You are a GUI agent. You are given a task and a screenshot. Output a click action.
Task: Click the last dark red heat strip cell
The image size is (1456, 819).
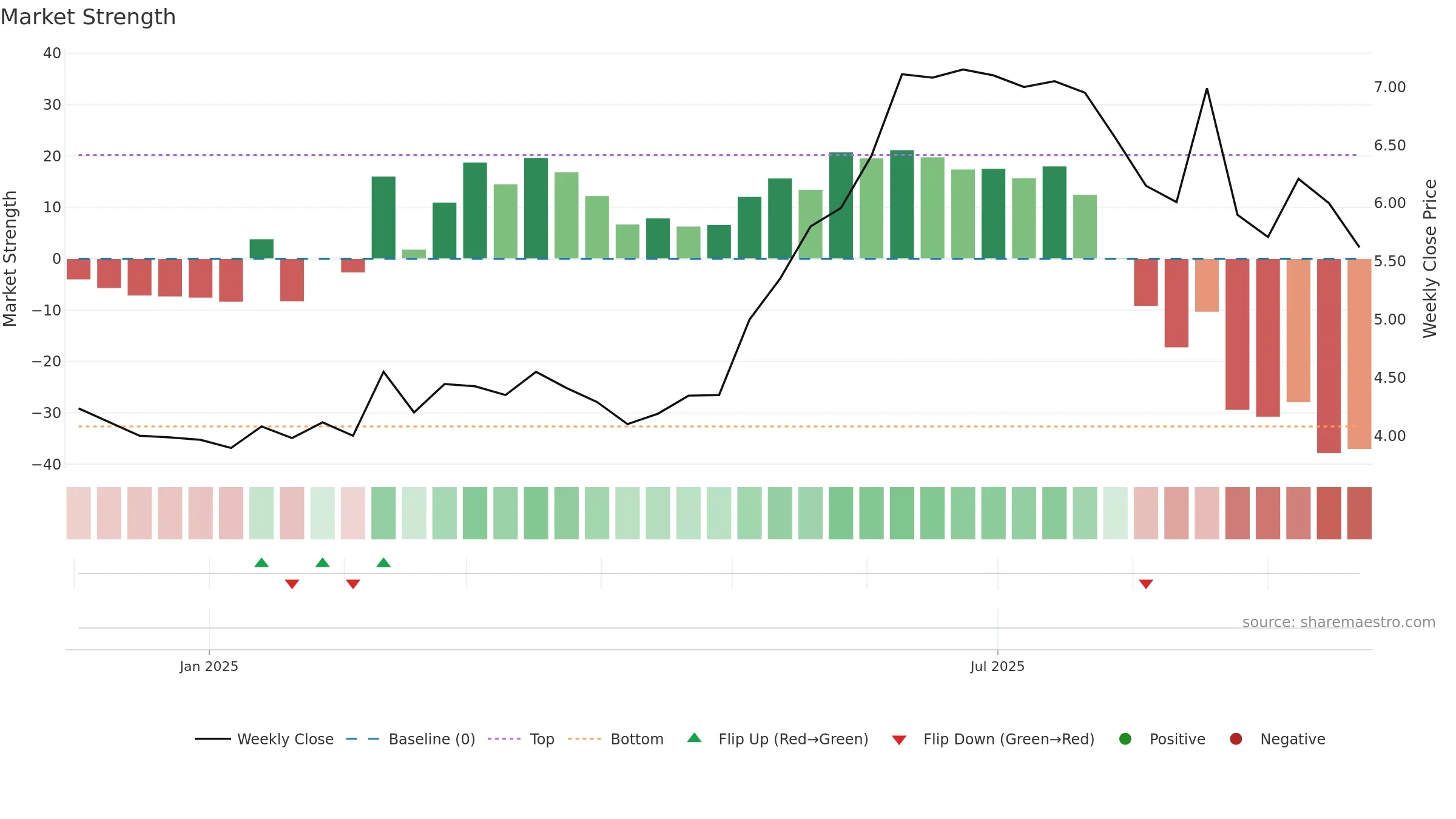click(1360, 513)
